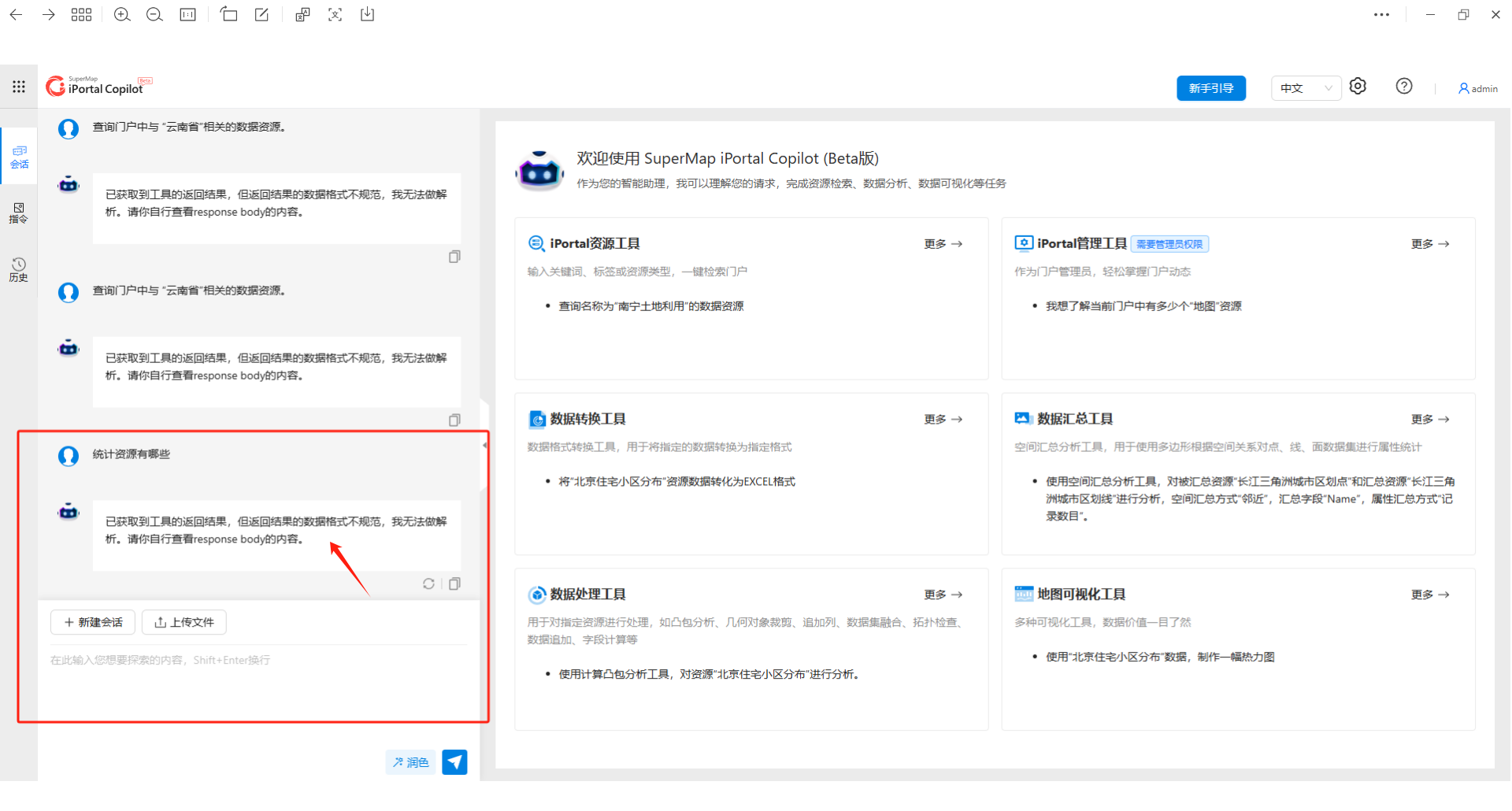Image resolution: width=1512 pixels, height=811 pixels.
Task: Click the download icon in top toolbar
Action: tap(367, 15)
